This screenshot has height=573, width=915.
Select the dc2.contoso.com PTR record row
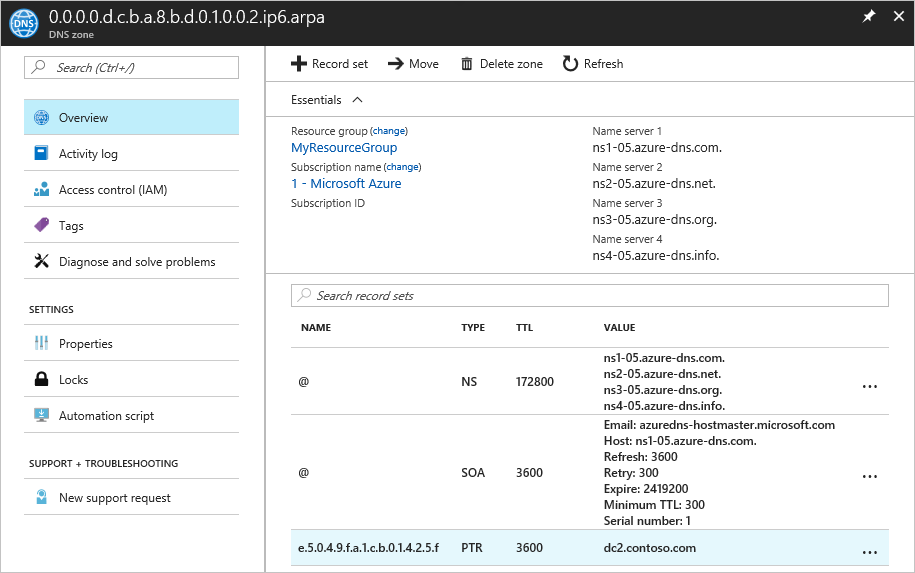tap(589, 548)
